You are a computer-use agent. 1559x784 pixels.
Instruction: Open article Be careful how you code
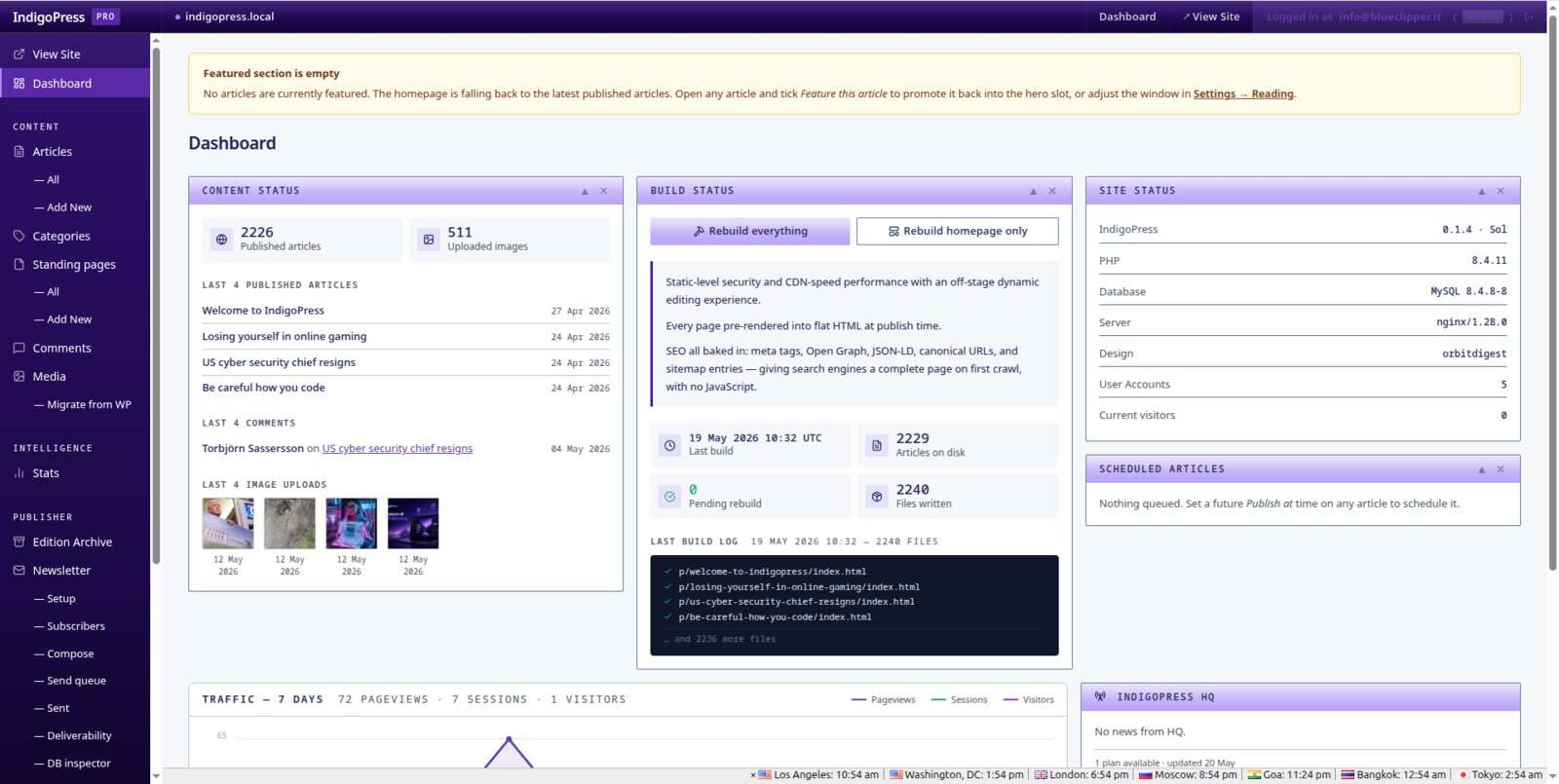point(263,388)
